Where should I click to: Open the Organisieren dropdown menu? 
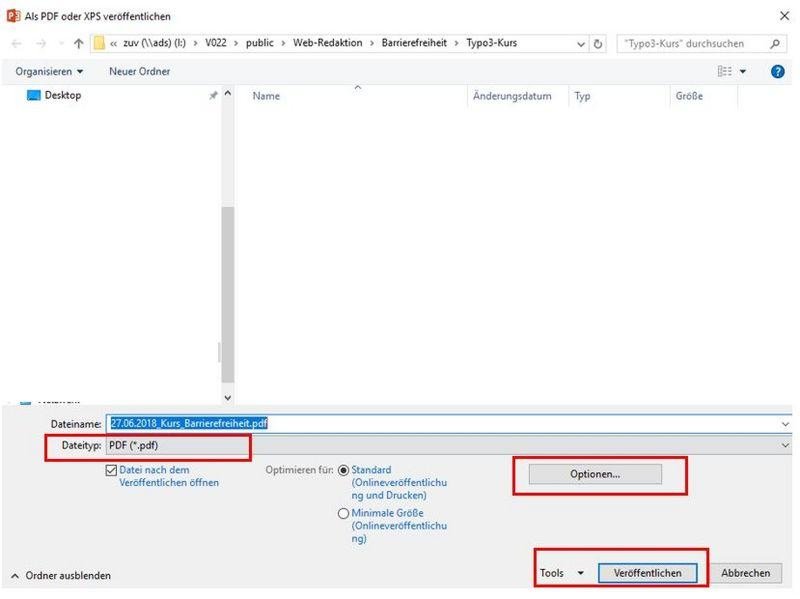pos(49,71)
